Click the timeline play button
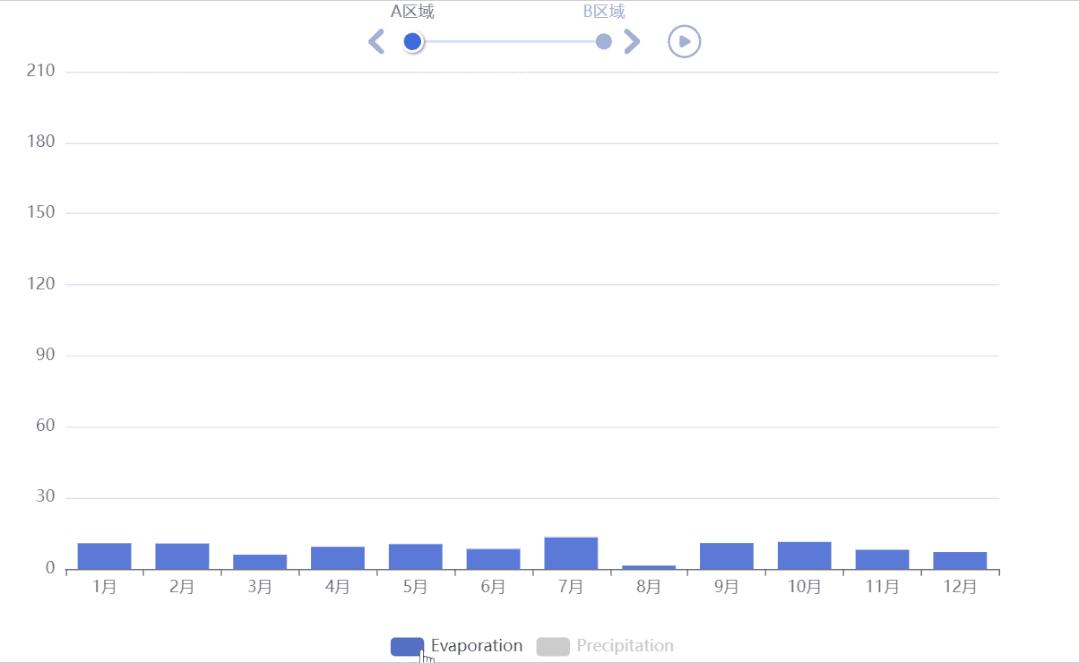Screen dimensions: 1079x663 click(x=684, y=41)
